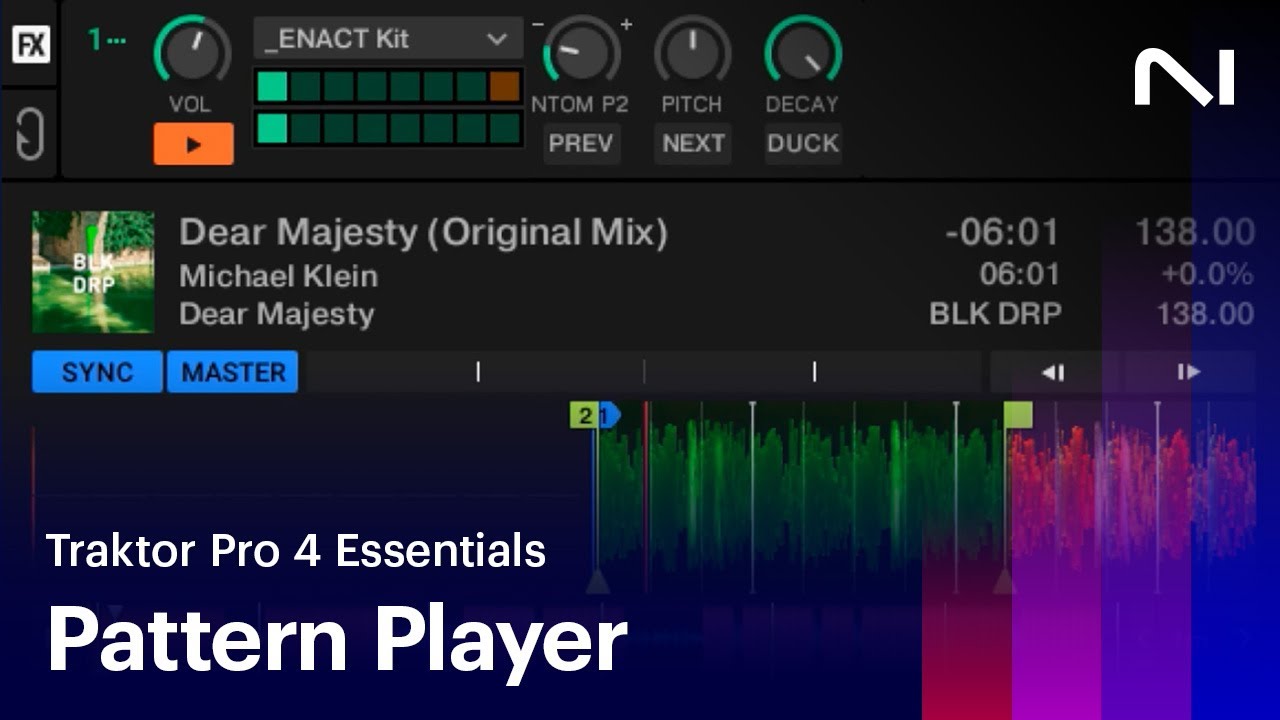Click tempo bend left arrow button
This screenshot has width=1280, height=720.
[x=1054, y=372]
